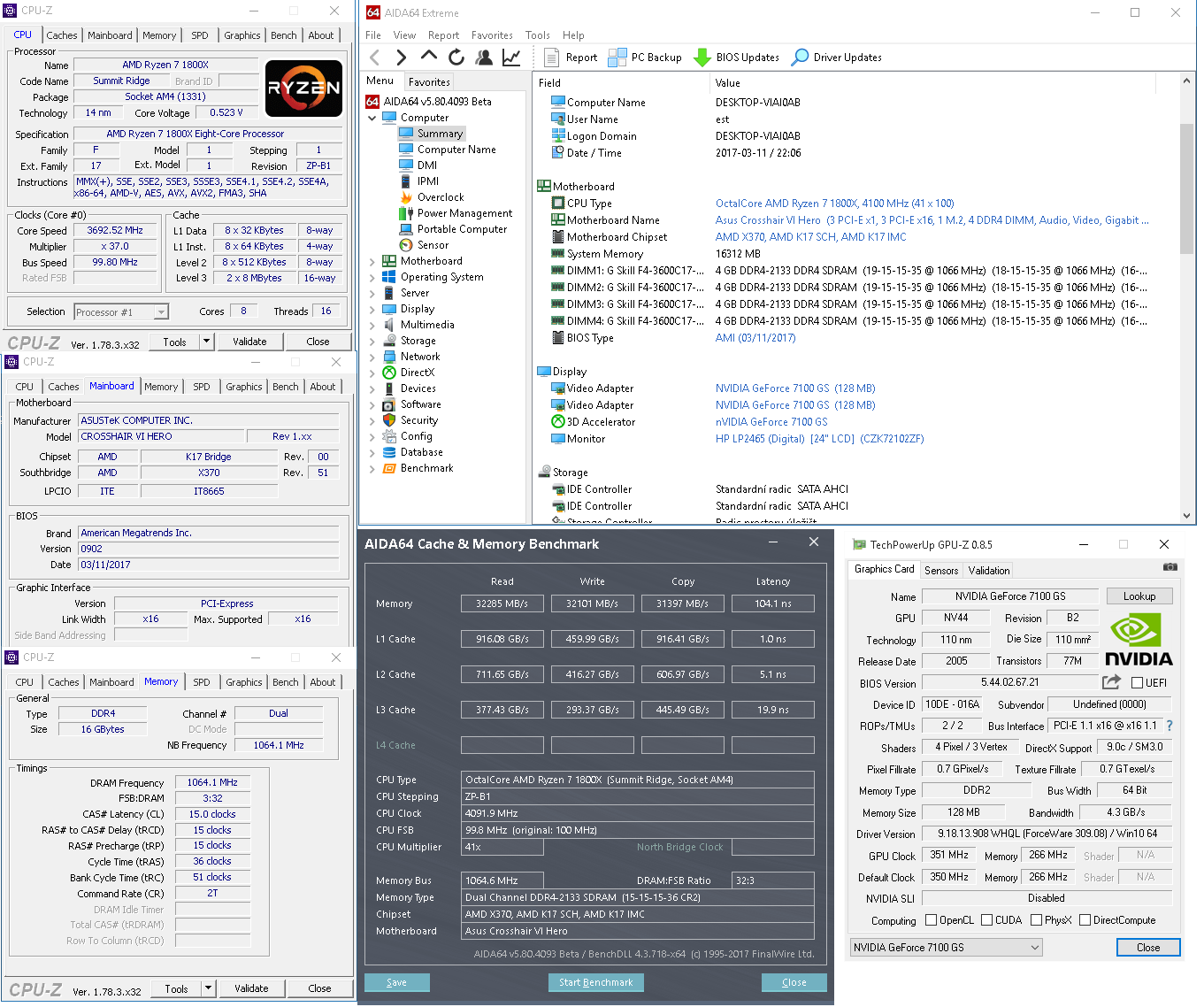Image resolution: width=1204 pixels, height=1007 pixels.
Task: Click the AIDA64 scrollbar down arrow
Action: pyautogui.click(x=1187, y=516)
